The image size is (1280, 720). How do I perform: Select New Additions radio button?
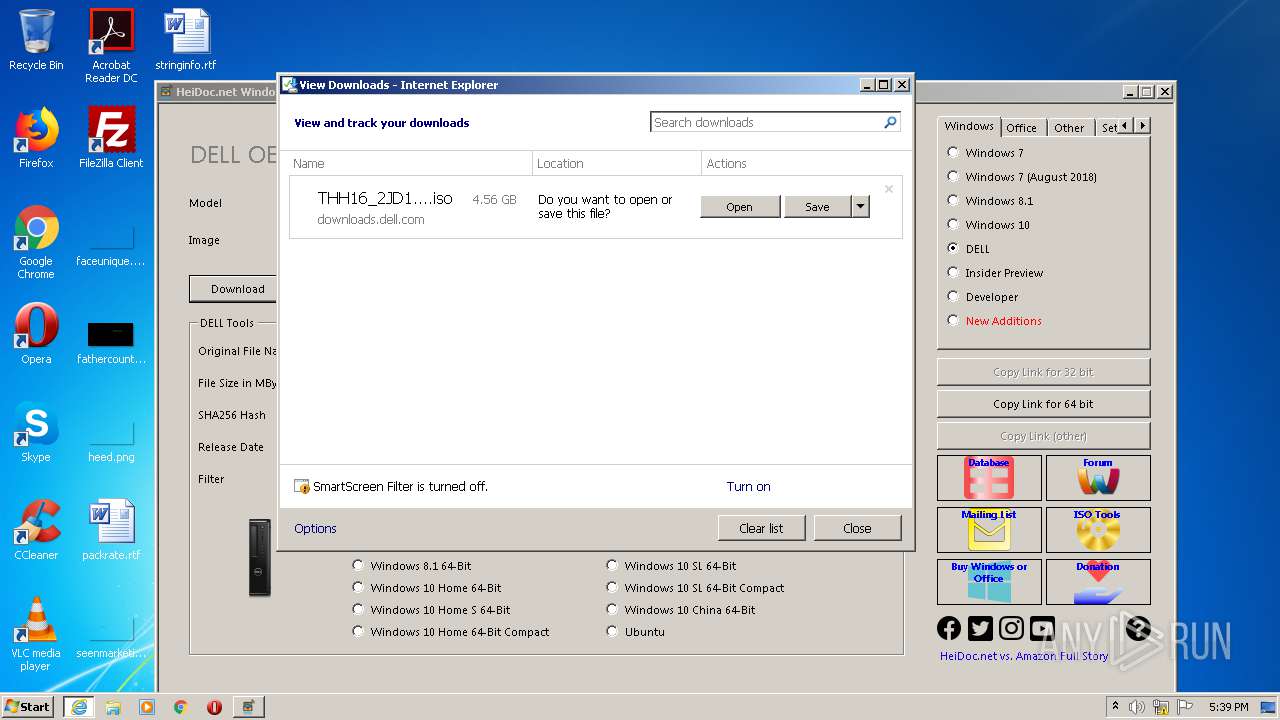click(953, 320)
